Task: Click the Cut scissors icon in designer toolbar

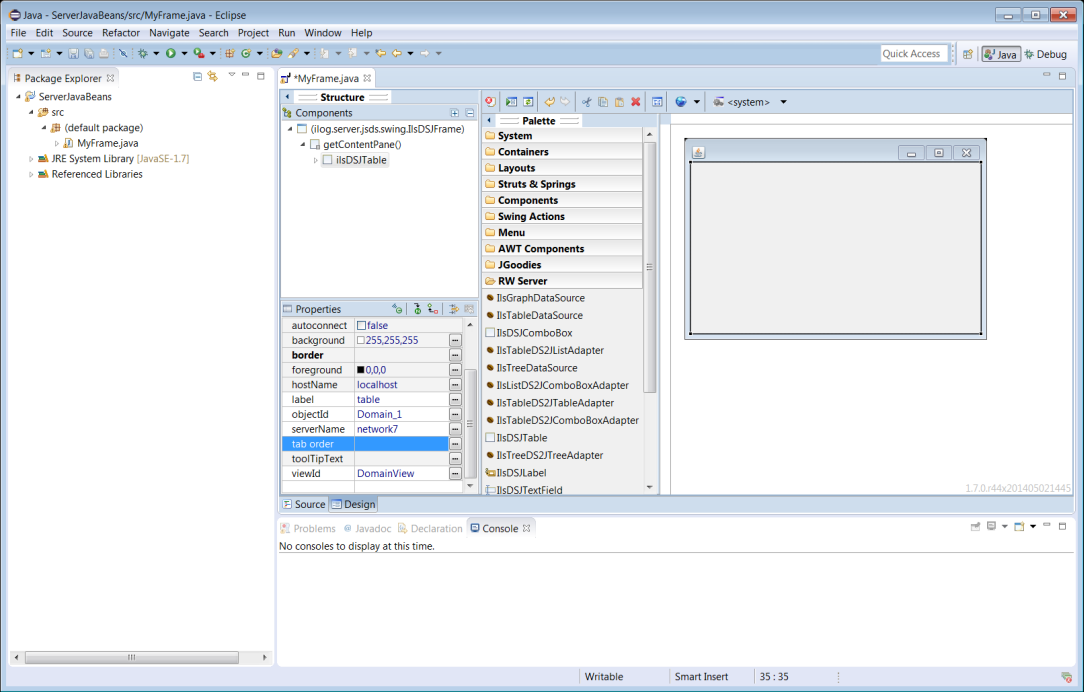Action: coord(587,102)
